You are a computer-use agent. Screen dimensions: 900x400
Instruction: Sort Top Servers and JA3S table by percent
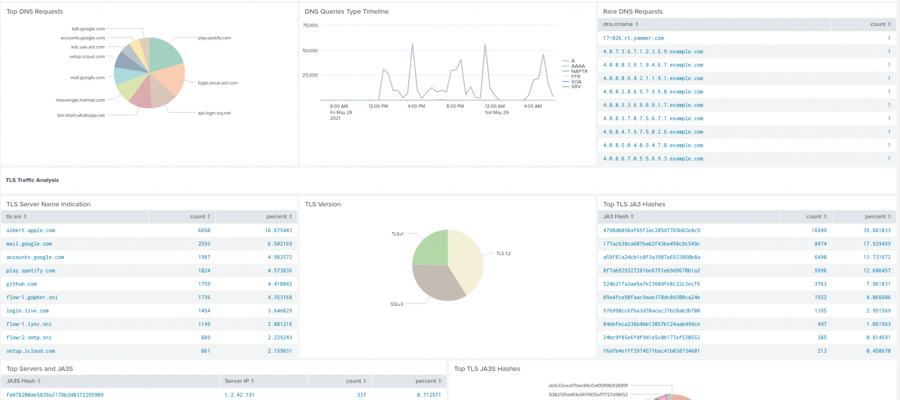pos(429,381)
